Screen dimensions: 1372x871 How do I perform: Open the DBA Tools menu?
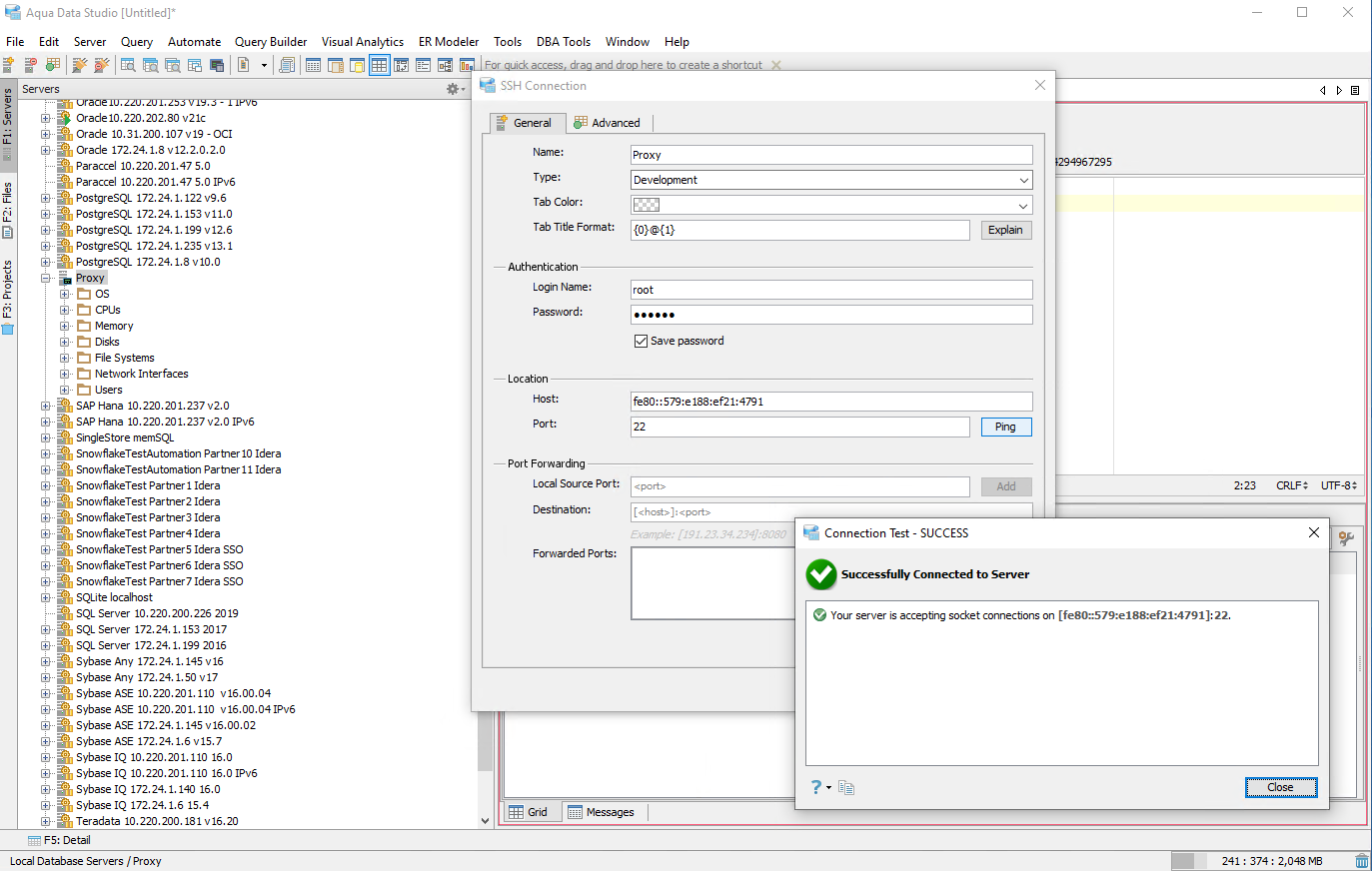tap(564, 42)
